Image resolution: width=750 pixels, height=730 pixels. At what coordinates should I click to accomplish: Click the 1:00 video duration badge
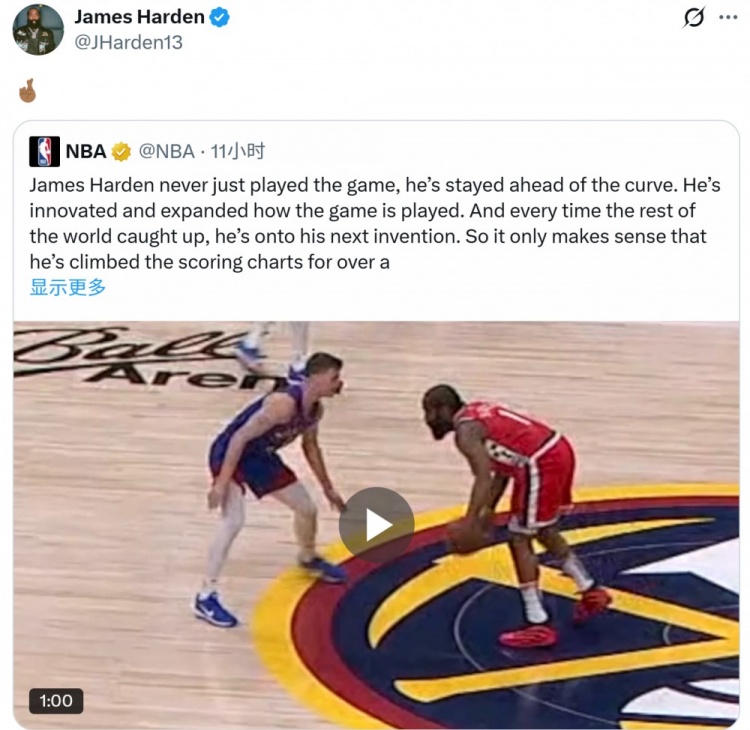(x=56, y=701)
